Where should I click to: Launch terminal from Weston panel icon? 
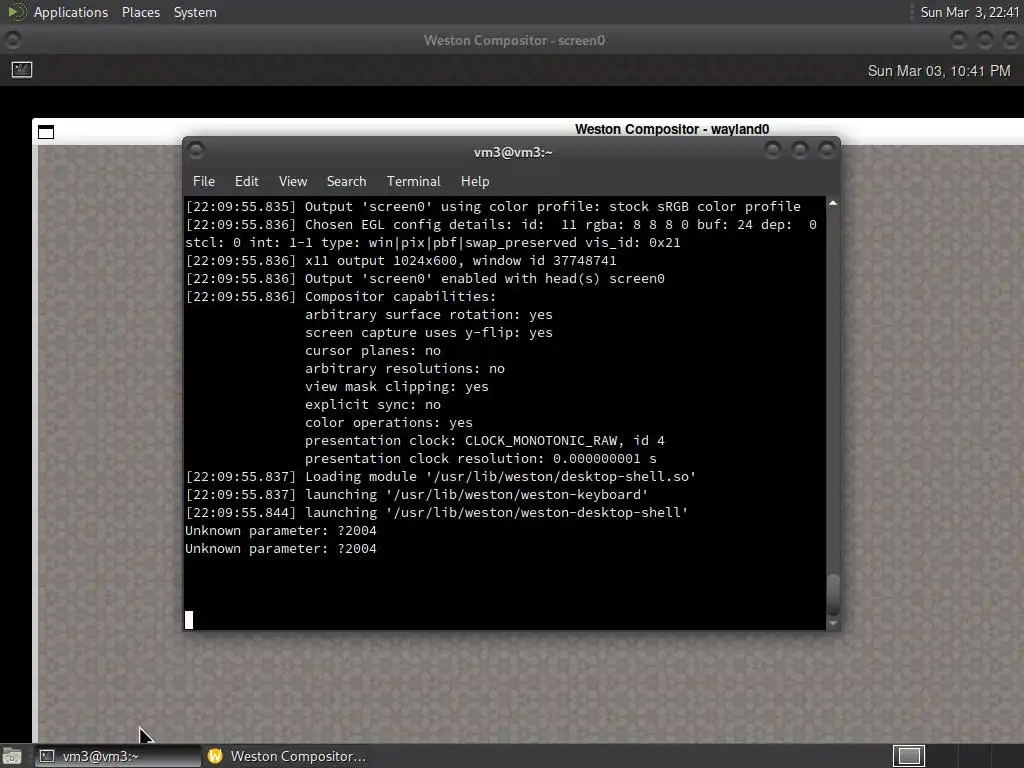point(22,69)
